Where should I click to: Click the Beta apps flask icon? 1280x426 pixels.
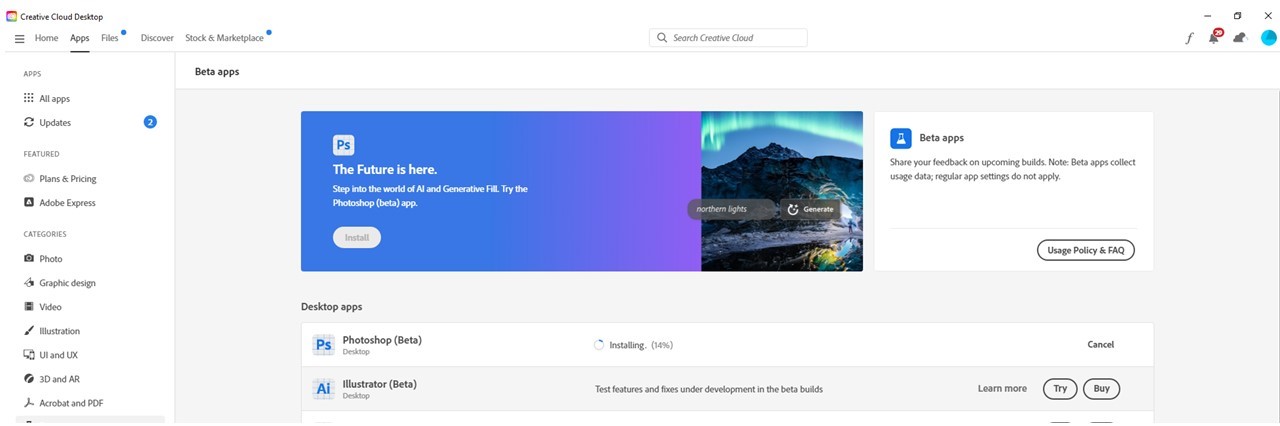point(901,138)
